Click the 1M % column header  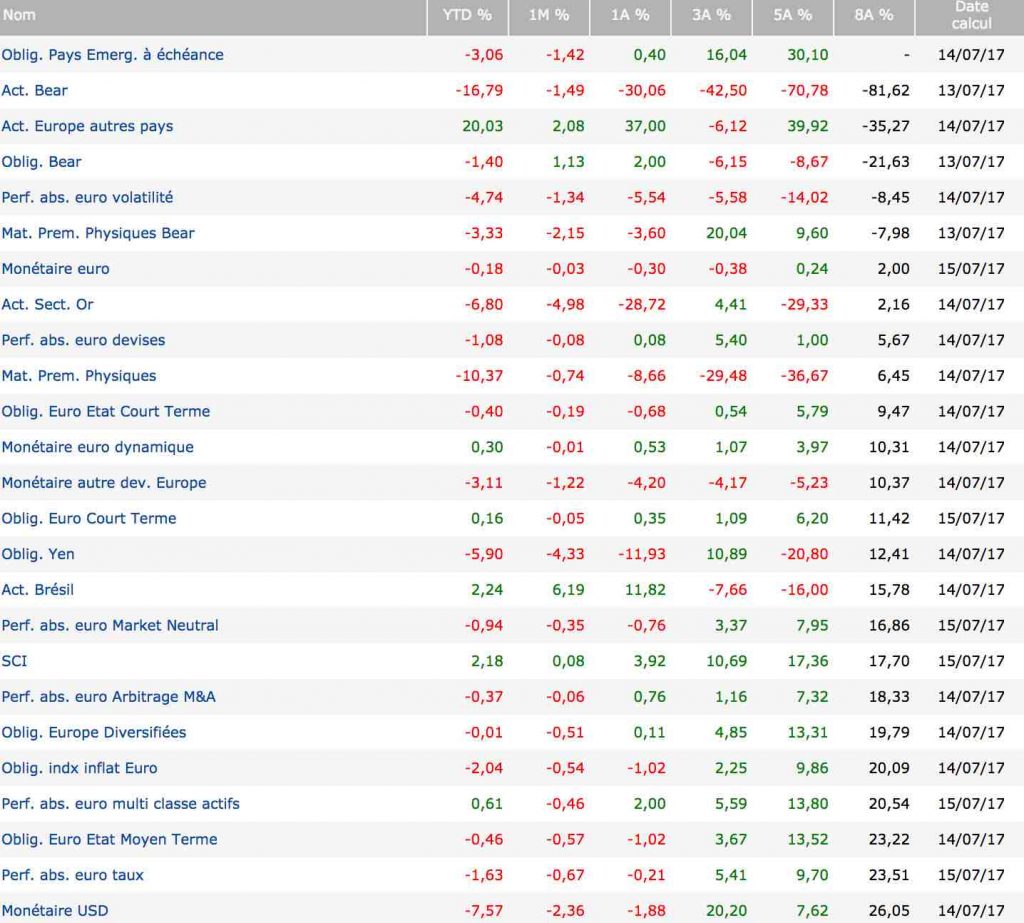tap(548, 15)
